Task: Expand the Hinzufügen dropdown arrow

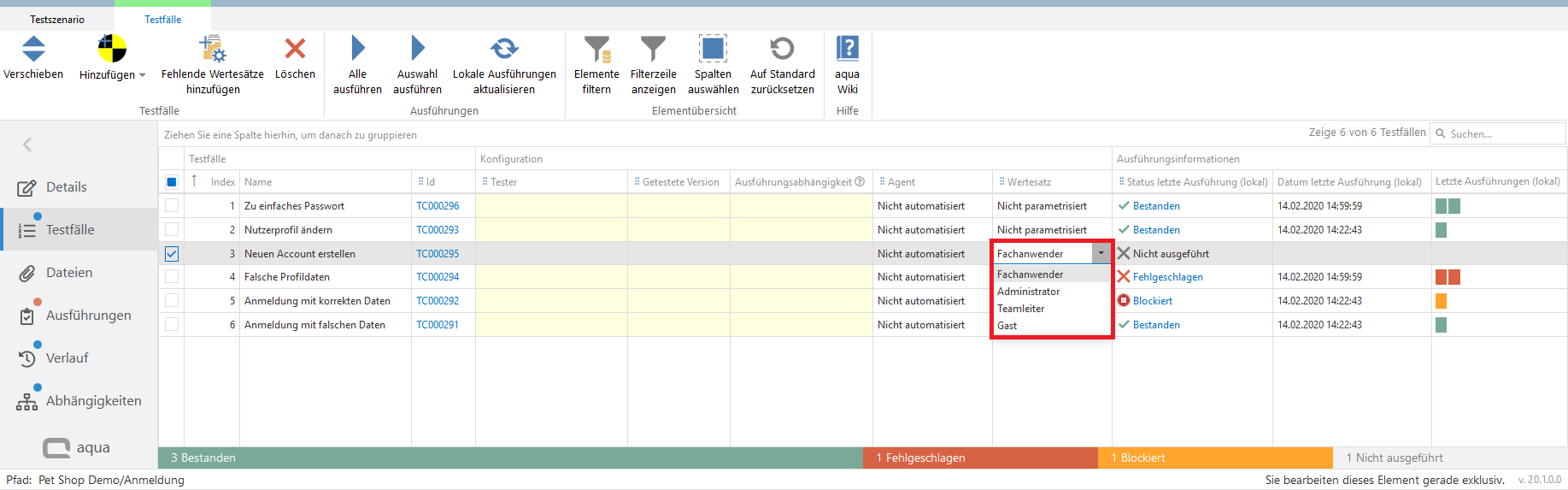Action: pyautogui.click(x=143, y=75)
